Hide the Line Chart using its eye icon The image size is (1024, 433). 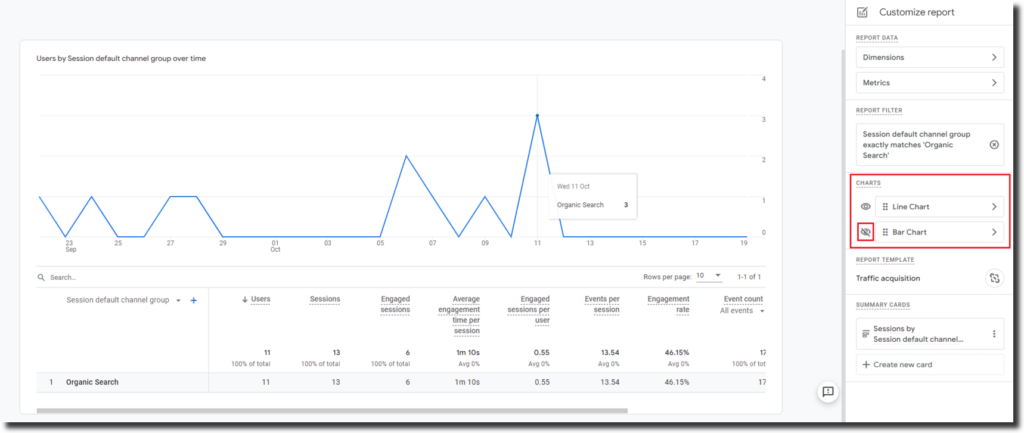pyautogui.click(x=866, y=207)
